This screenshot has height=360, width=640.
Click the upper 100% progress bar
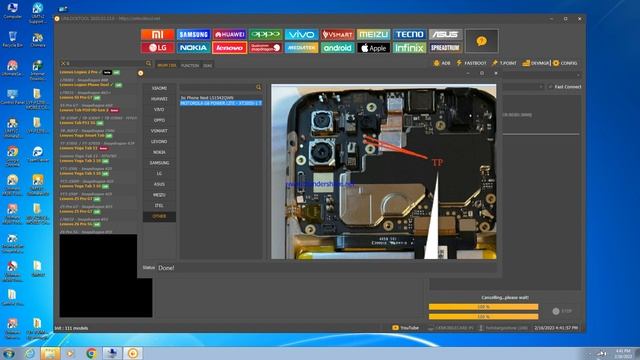point(483,307)
